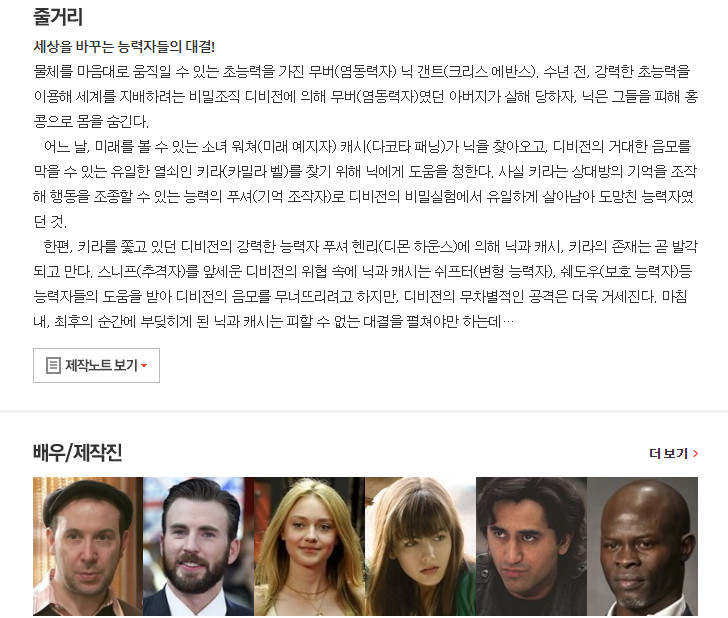Click the line ending with 콩으로 몸을 숨긴다.
The image size is (728, 618).
click(91, 122)
